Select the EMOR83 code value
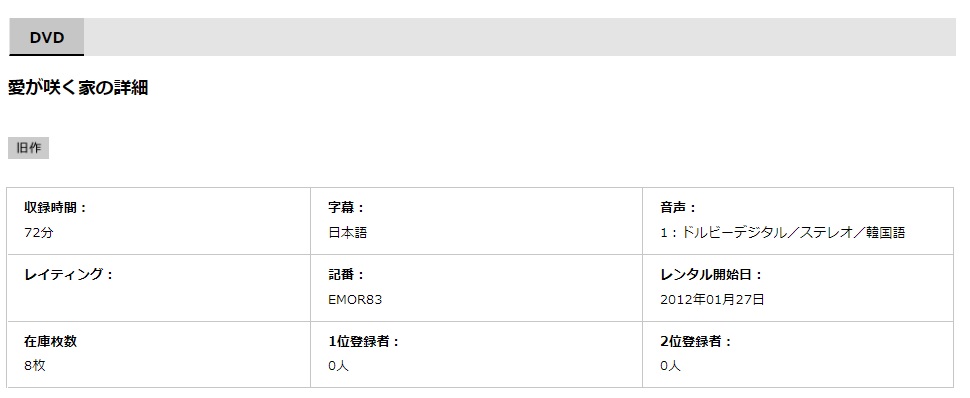The width and height of the screenshot is (970, 398). click(355, 300)
